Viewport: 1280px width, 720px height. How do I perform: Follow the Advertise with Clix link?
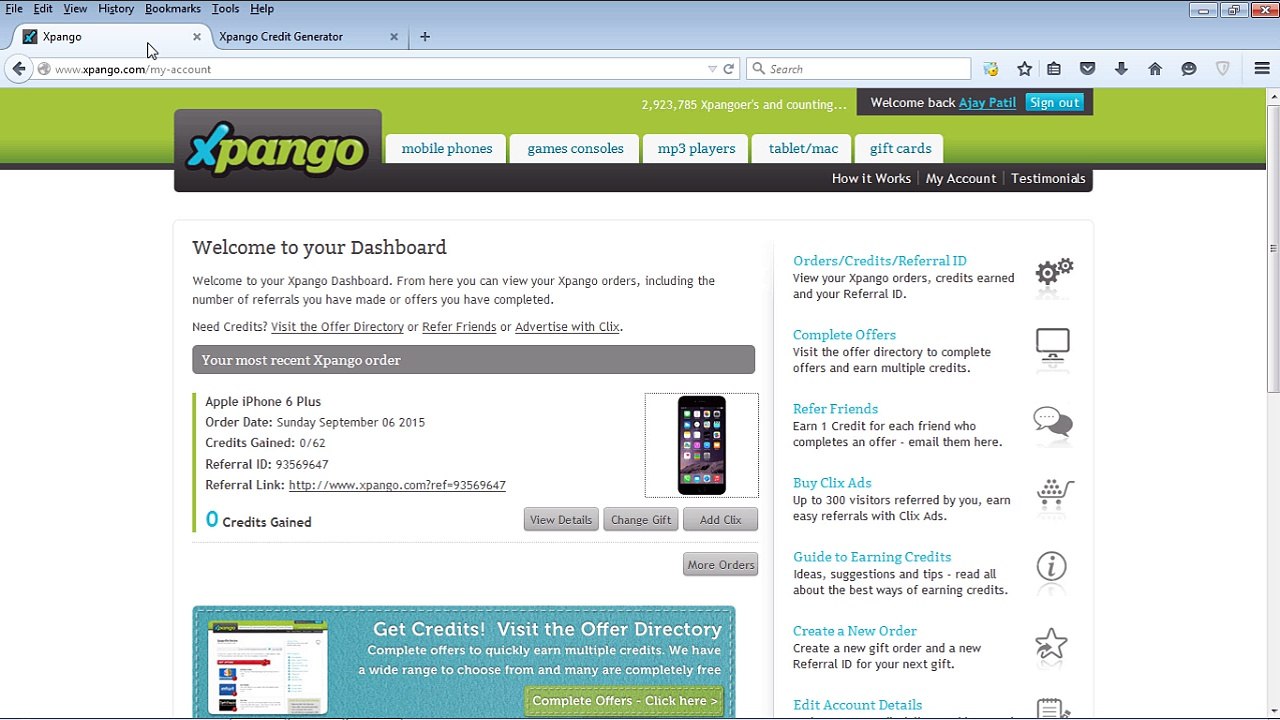(567, 327)
